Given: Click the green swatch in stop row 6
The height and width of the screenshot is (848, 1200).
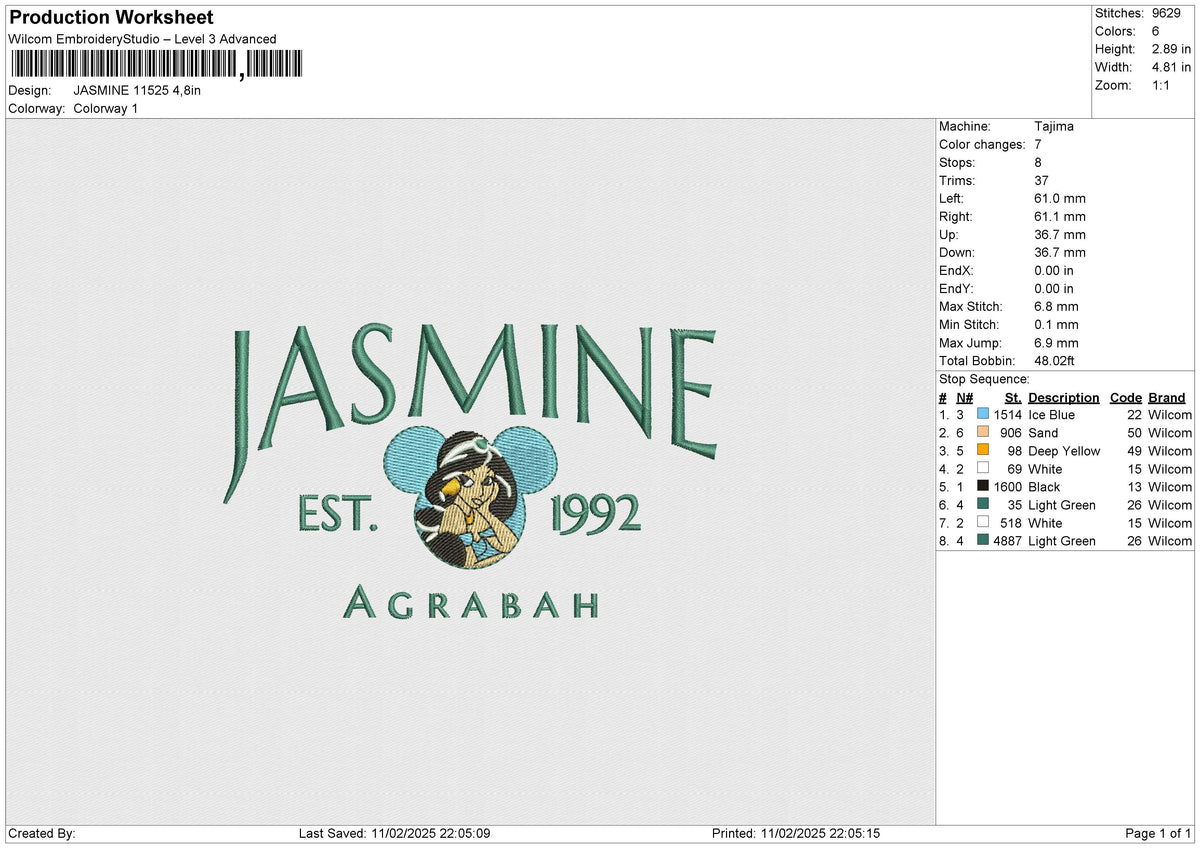Looking at the screenshot, I should (983, 505).
